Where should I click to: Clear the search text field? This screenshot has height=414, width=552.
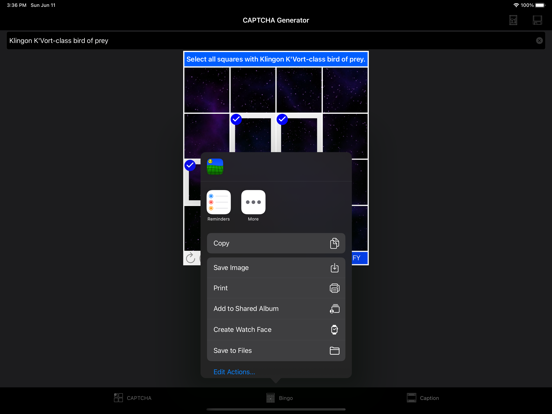(539, 40)
